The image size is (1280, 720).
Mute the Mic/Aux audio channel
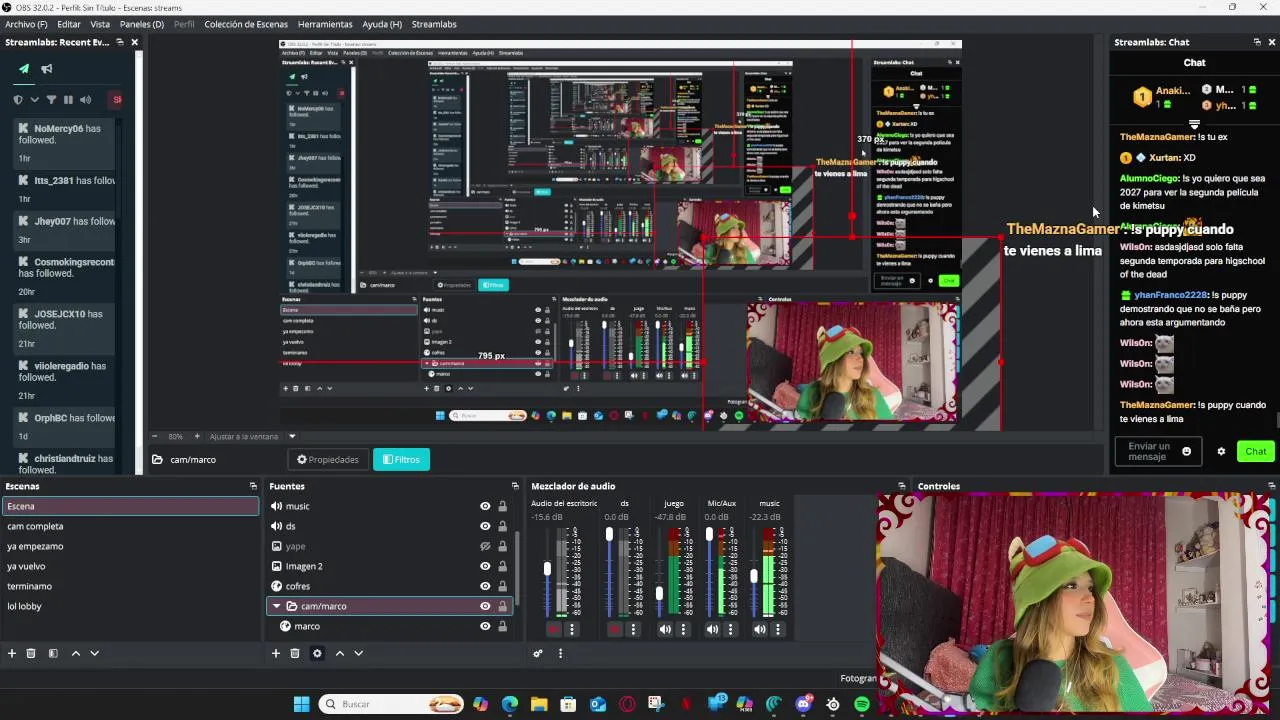tap(712, 629)
